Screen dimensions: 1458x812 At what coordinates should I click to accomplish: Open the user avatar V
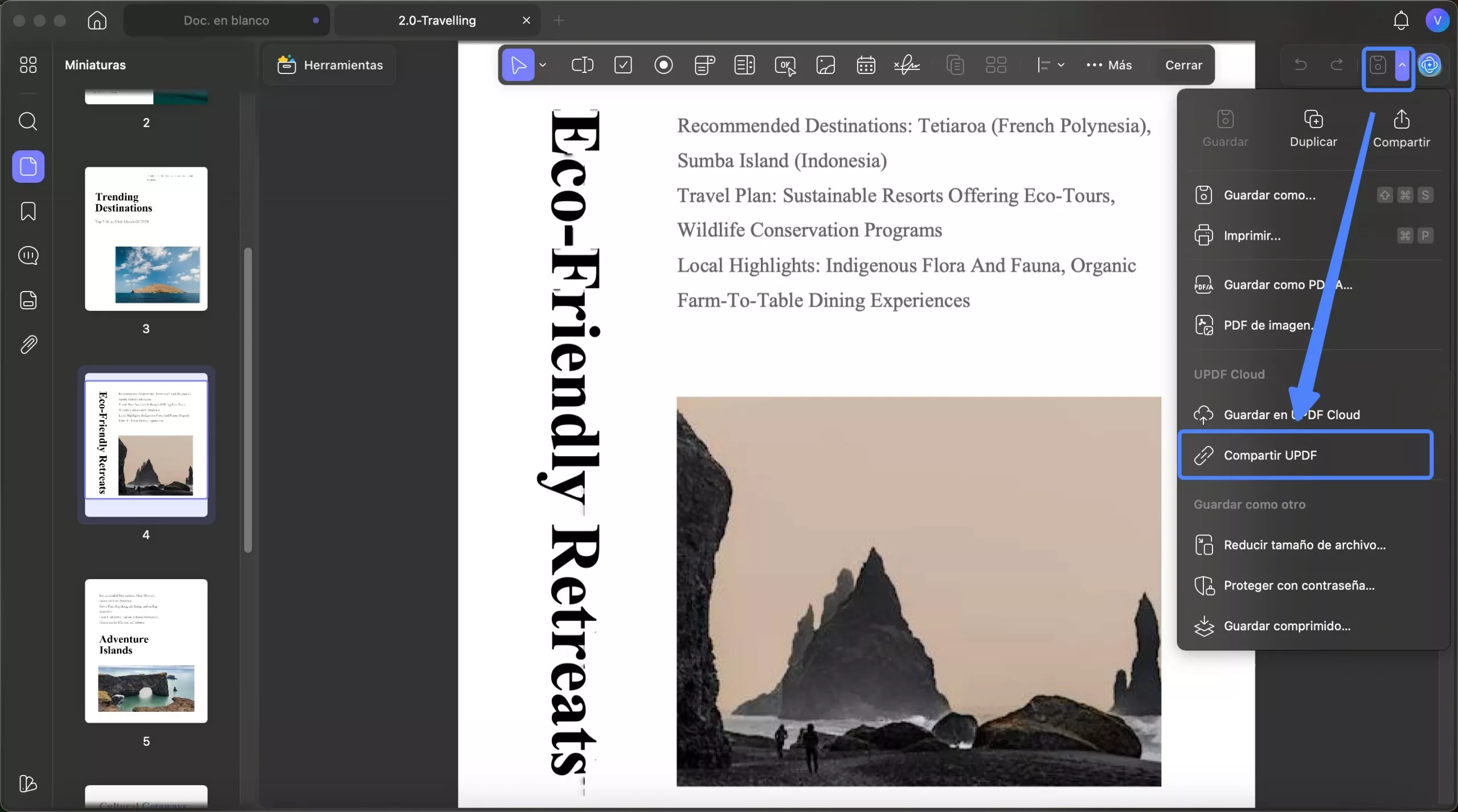click(x=1437, y=20)
